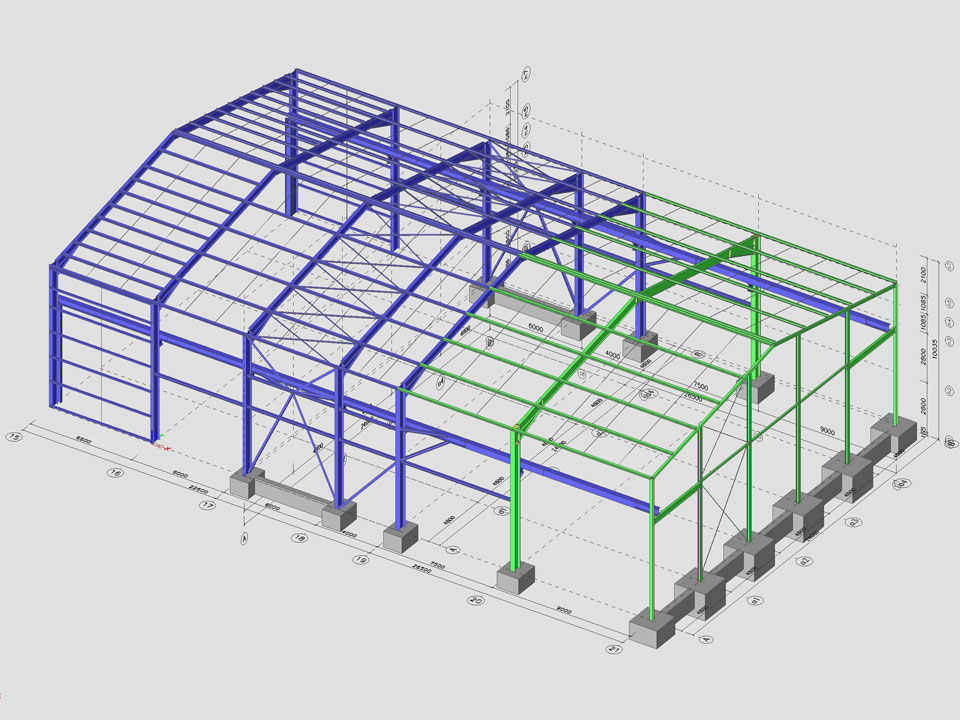The width and height of the screenshot is (960, 720).
Task: Select the 6600 dimension text
Action: tap(84, 441)
